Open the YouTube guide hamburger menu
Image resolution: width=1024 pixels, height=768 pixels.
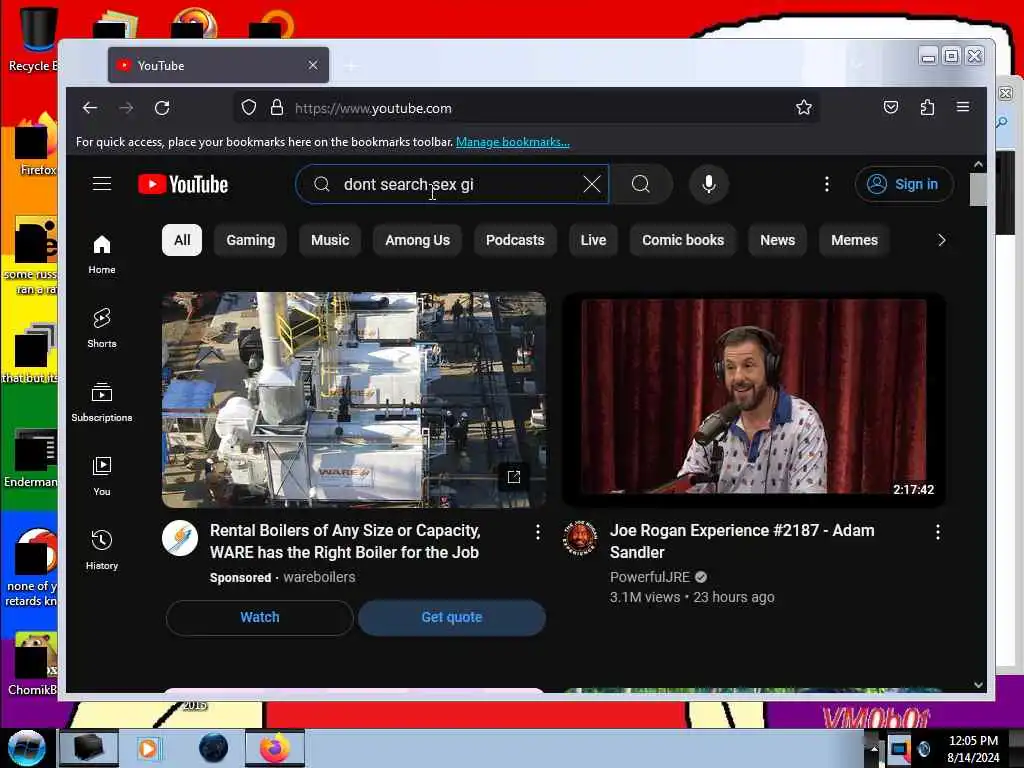tap(102, 184)
